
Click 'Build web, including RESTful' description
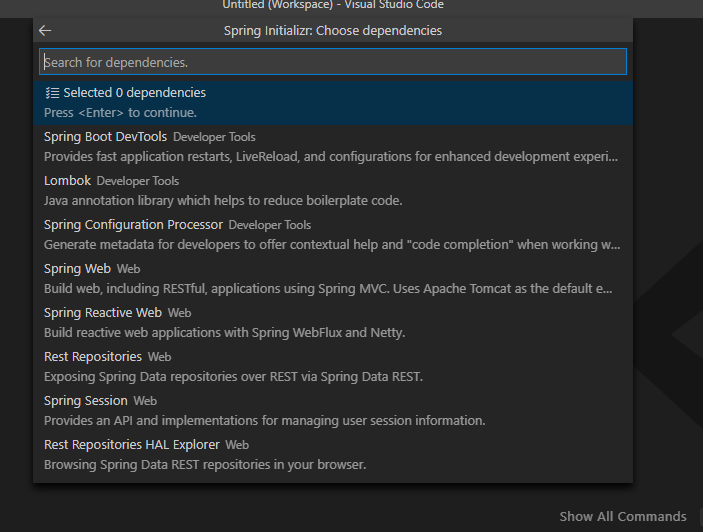(328, 288)
